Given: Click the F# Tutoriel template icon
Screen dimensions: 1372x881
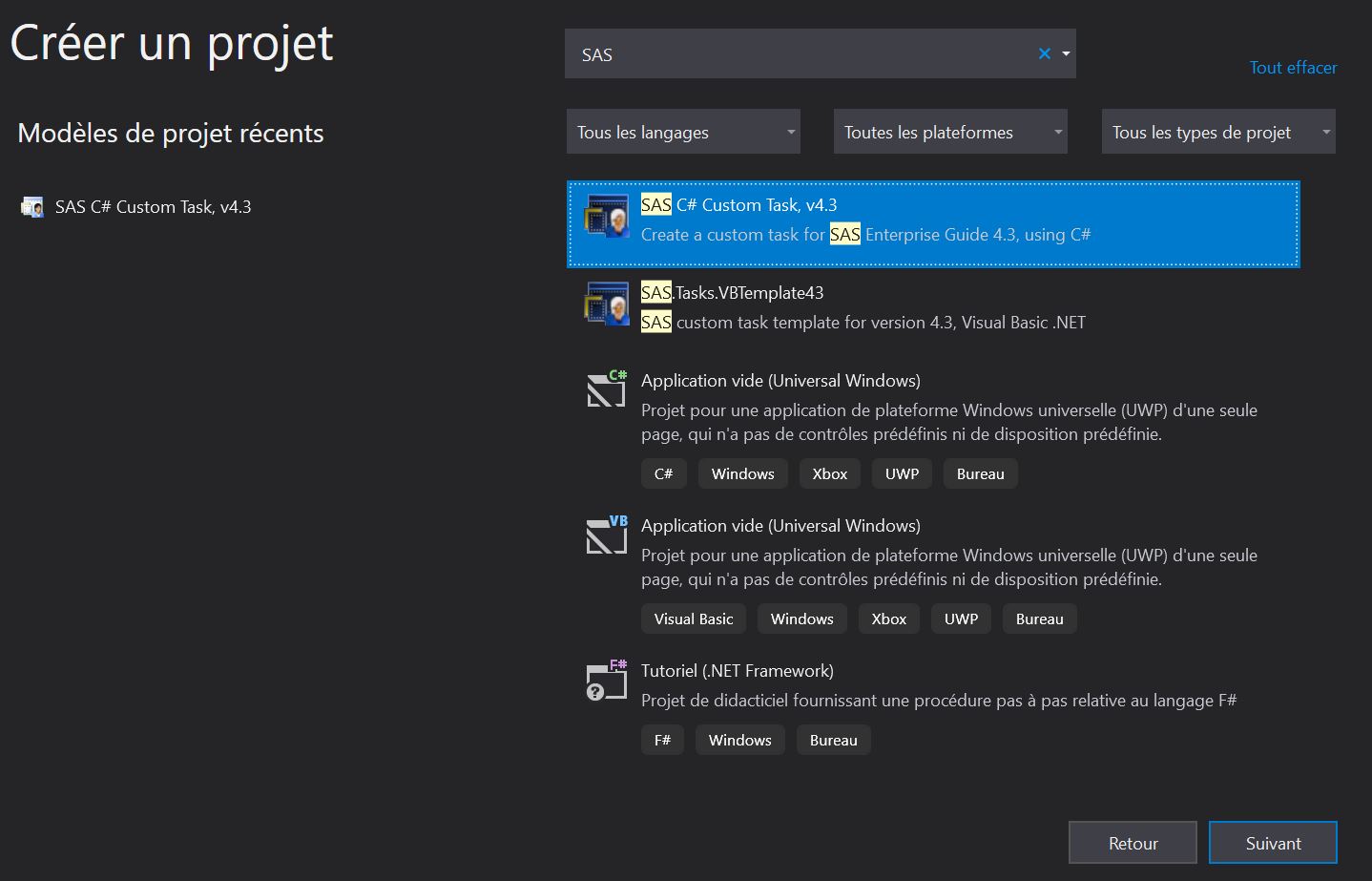Looking at the screenshot, I should tap(607, 680).
